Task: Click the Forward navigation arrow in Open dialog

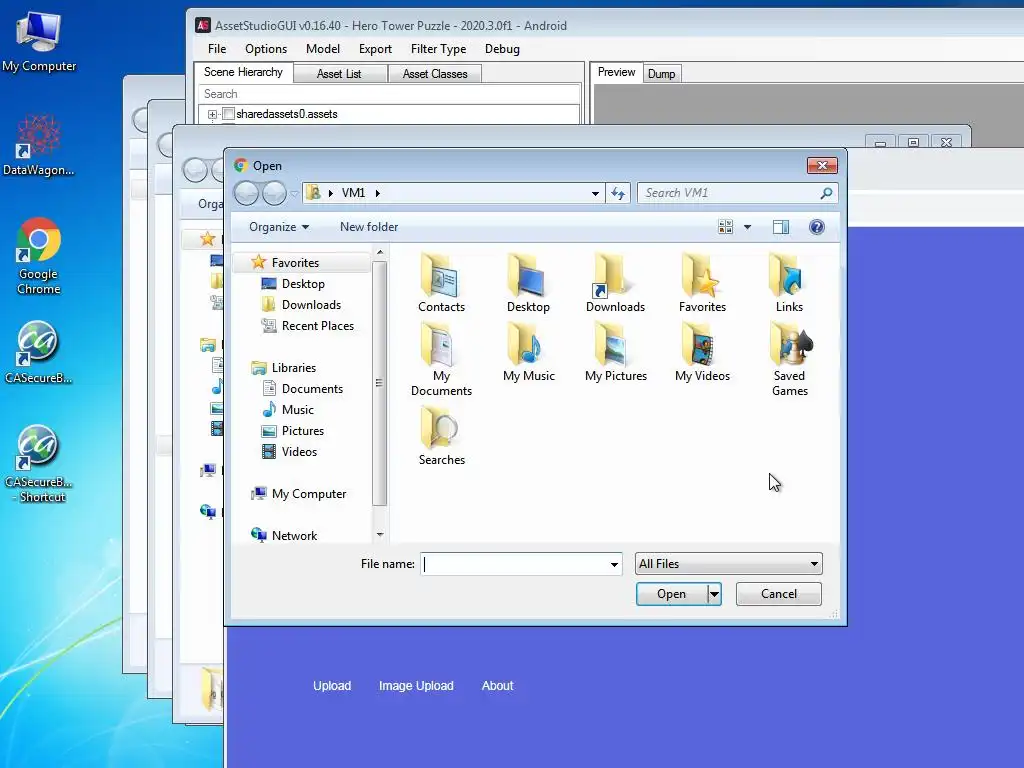Action: 274,193
